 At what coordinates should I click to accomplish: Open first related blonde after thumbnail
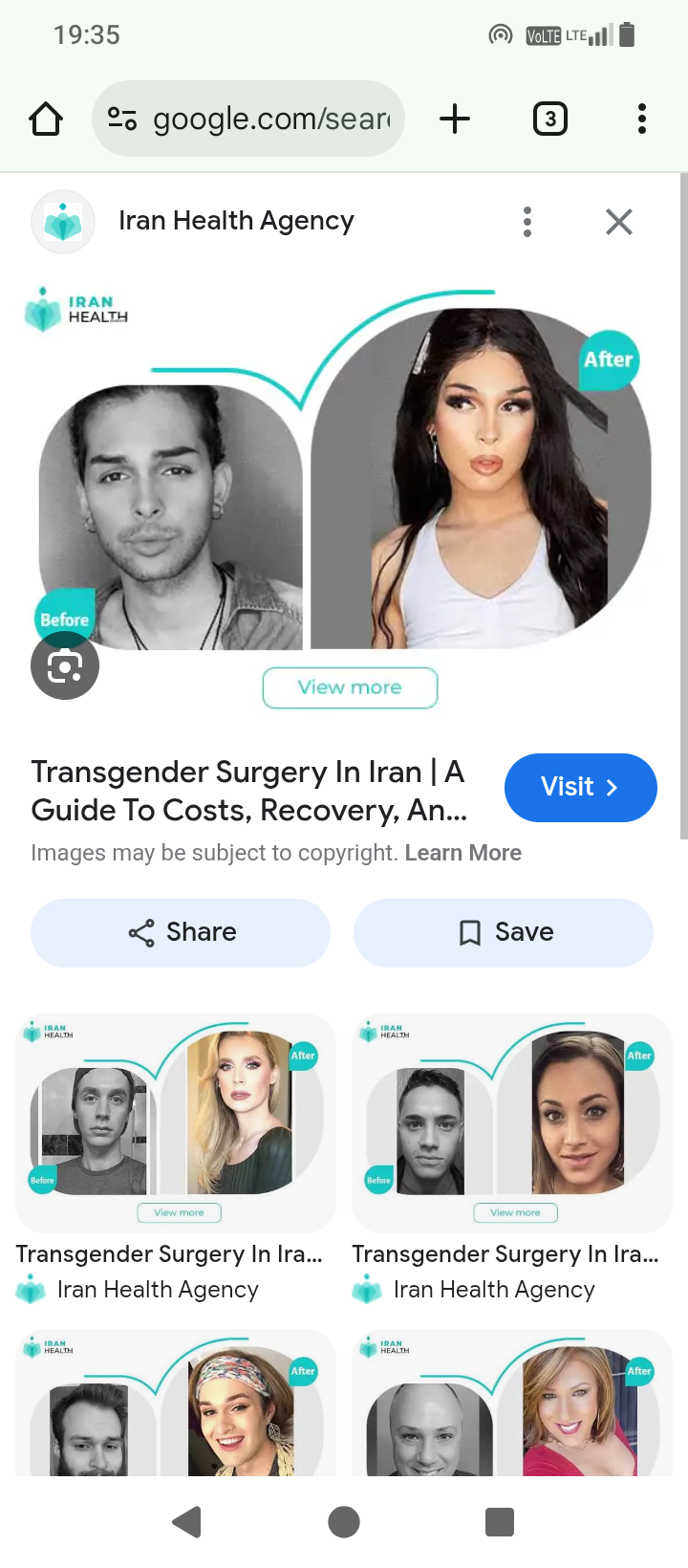[x=176, y=1122]
